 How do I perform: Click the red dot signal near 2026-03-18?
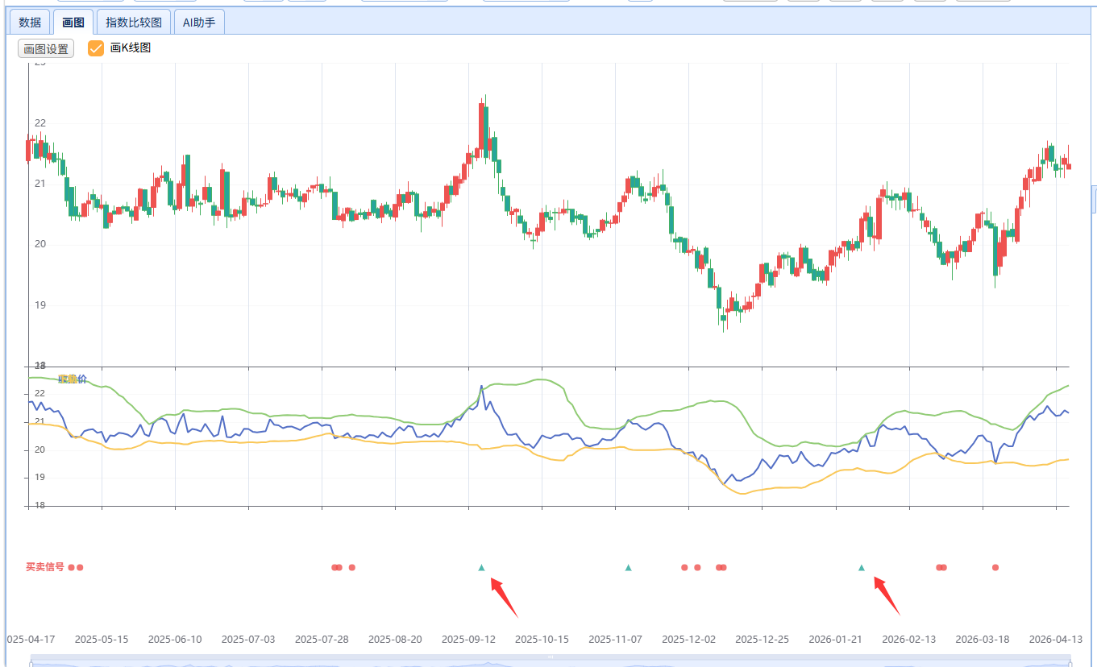click(995, 567)
